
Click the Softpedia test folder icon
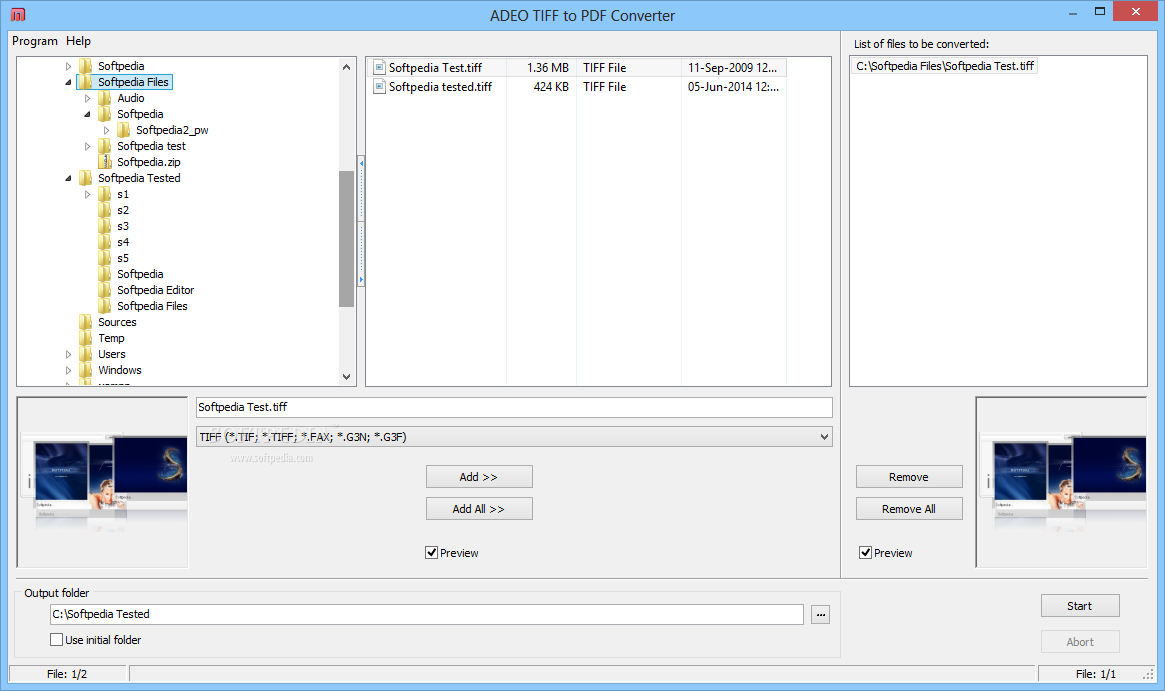point(105,146)
